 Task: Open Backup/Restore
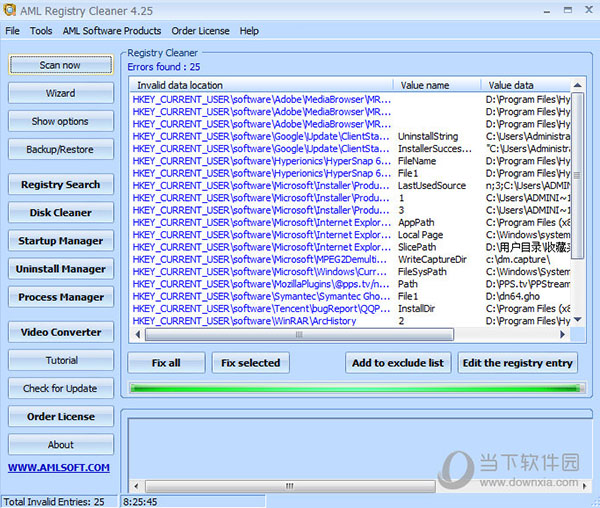pos(61,149)
